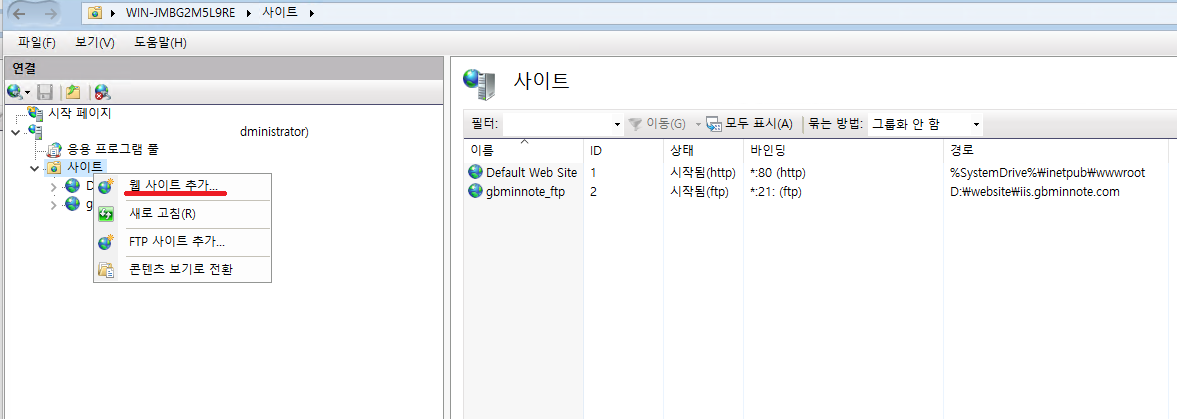Open the 필터 dropdown arrow
Viewport: 1177px width, 419px height.
(x=617, y=124)
